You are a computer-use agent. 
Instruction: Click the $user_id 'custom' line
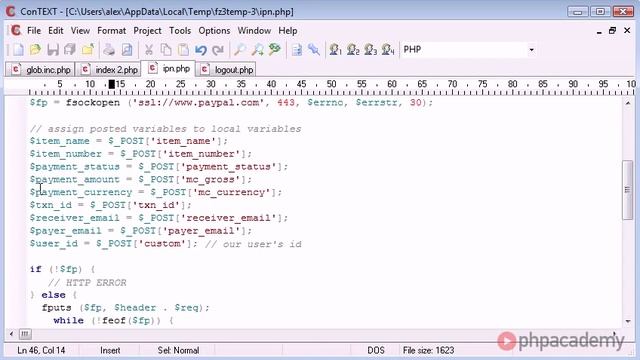click(x=165, y=244)
